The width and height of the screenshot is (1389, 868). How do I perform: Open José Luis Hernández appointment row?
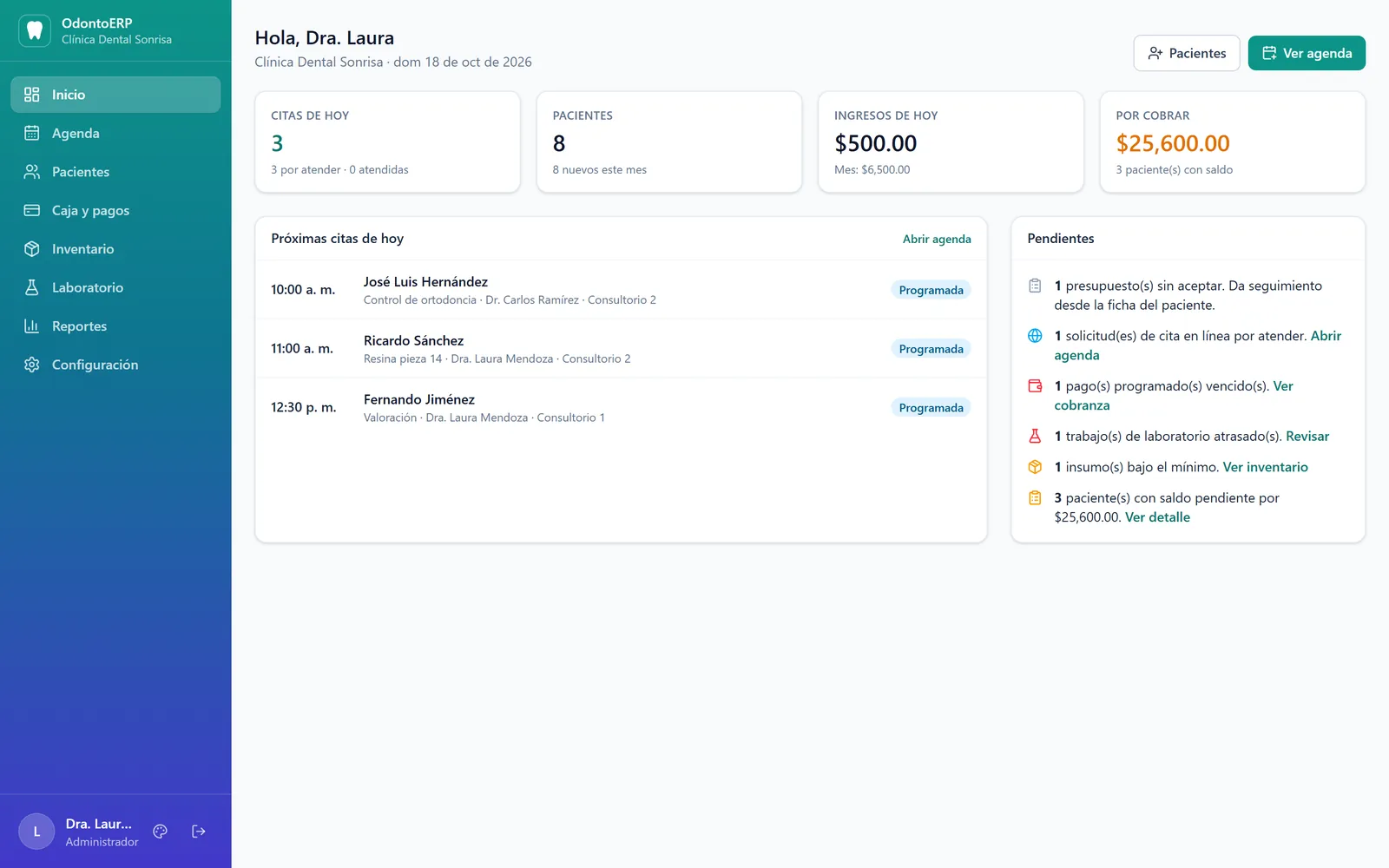pyautogui.click(x=621, y=290)
